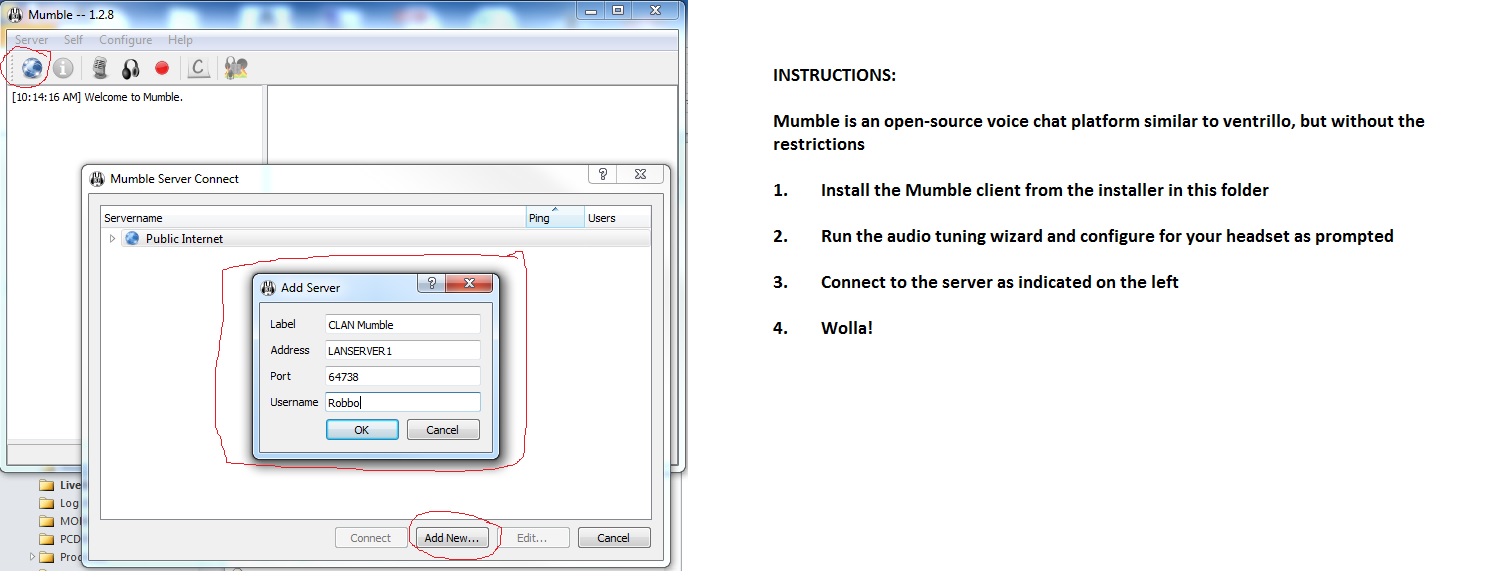This screenshot has width=1488, height=581.
Task: Select the Public Internet tree row
Action: 376,239
